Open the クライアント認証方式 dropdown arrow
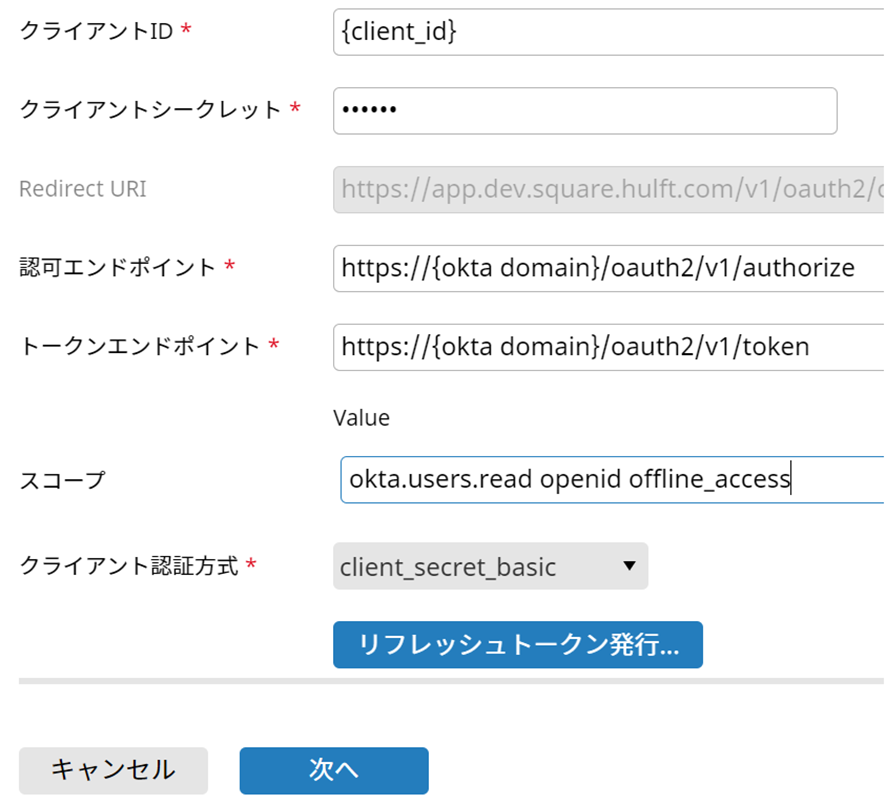This screenshot has width=886, height=804. [x=629, y=566]
